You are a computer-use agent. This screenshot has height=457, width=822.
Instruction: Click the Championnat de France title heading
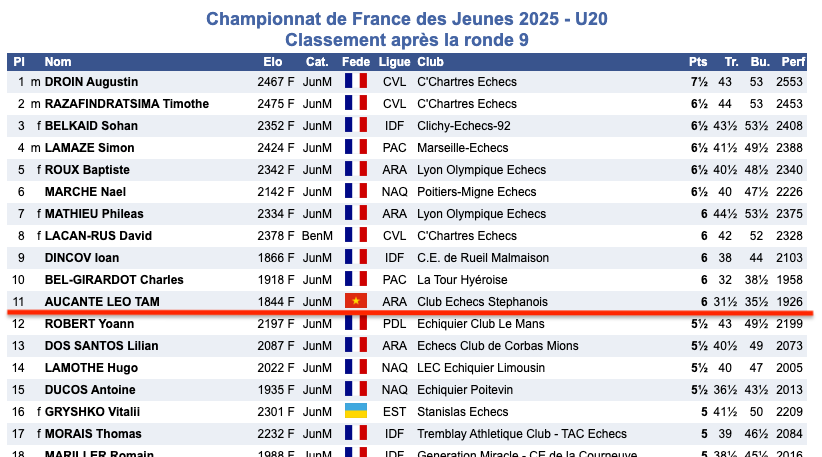pos(407,19)
